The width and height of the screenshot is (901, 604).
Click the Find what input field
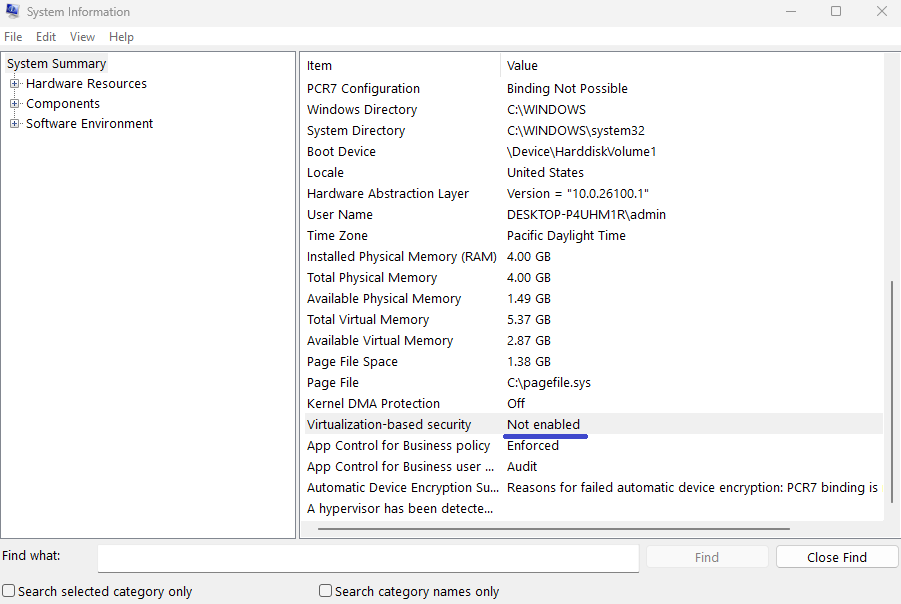click(368, 557)
